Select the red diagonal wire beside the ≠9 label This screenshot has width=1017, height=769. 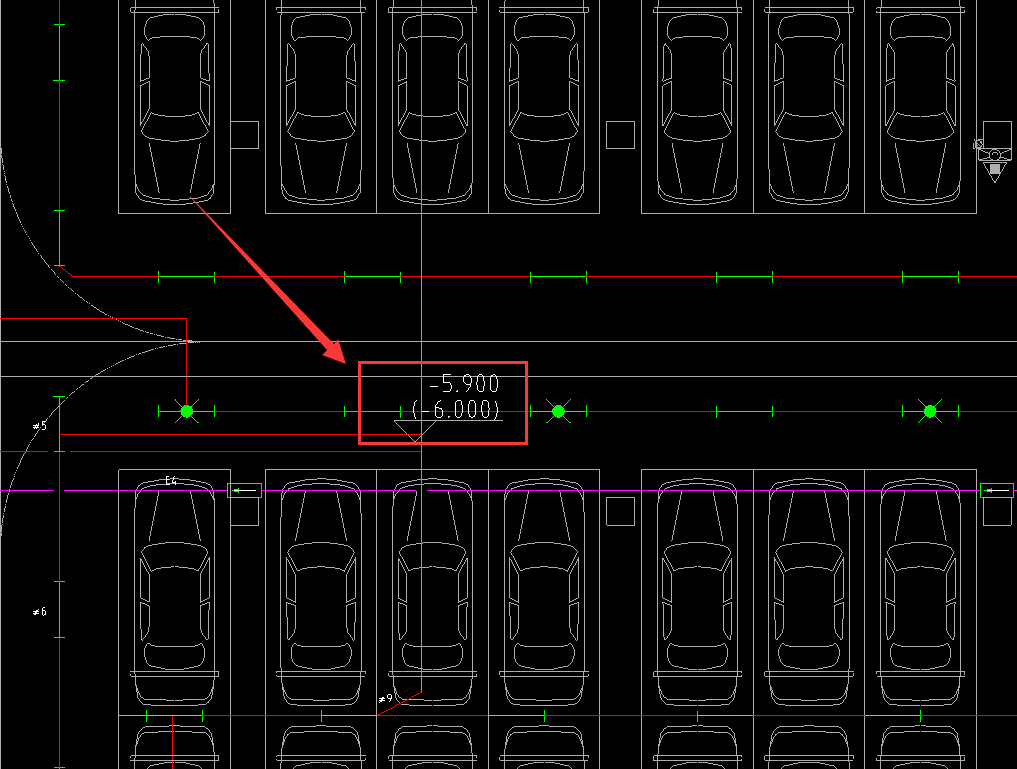point(400,704)
